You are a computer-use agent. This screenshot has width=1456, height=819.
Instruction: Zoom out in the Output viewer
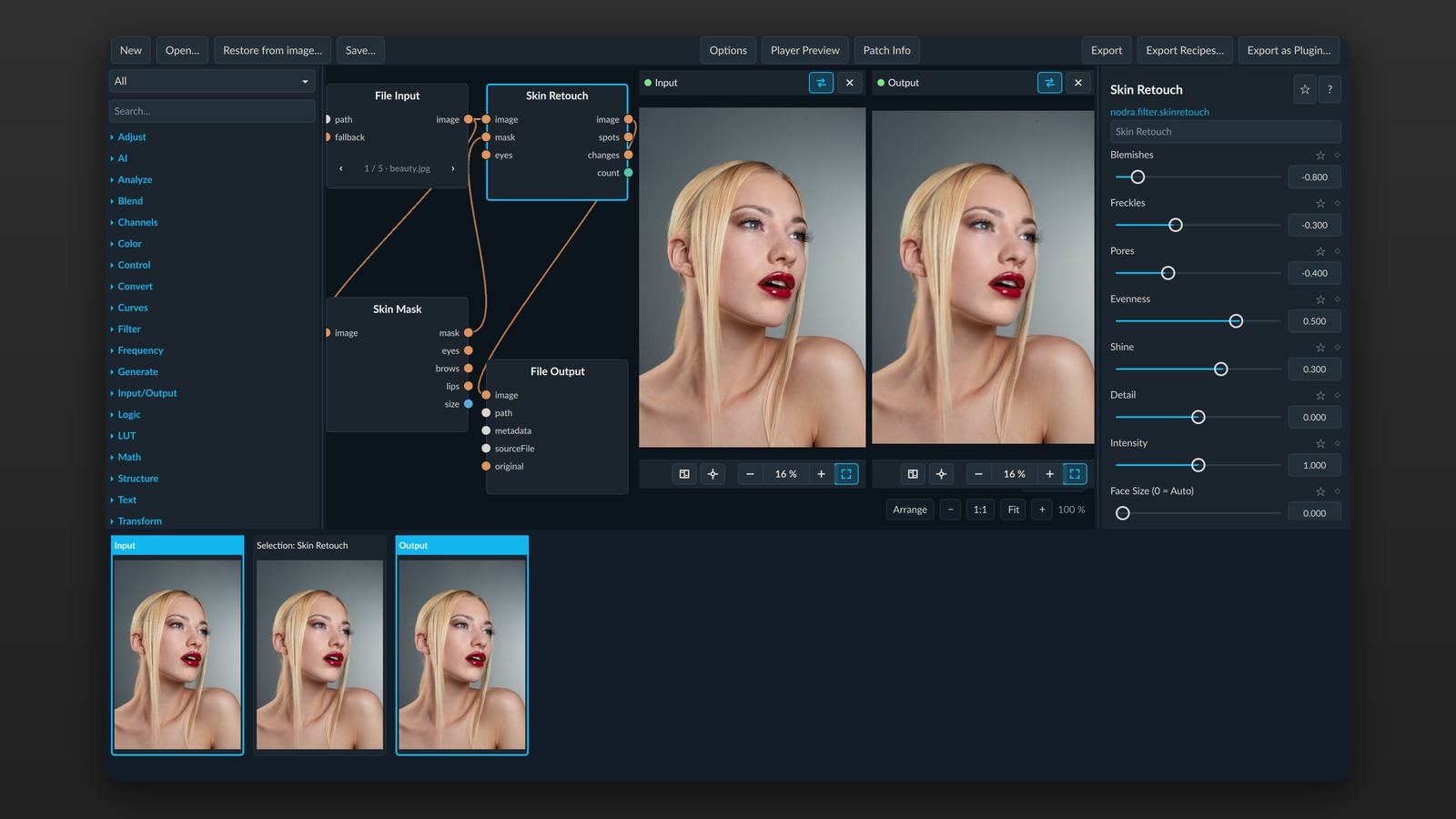[978, 474]
